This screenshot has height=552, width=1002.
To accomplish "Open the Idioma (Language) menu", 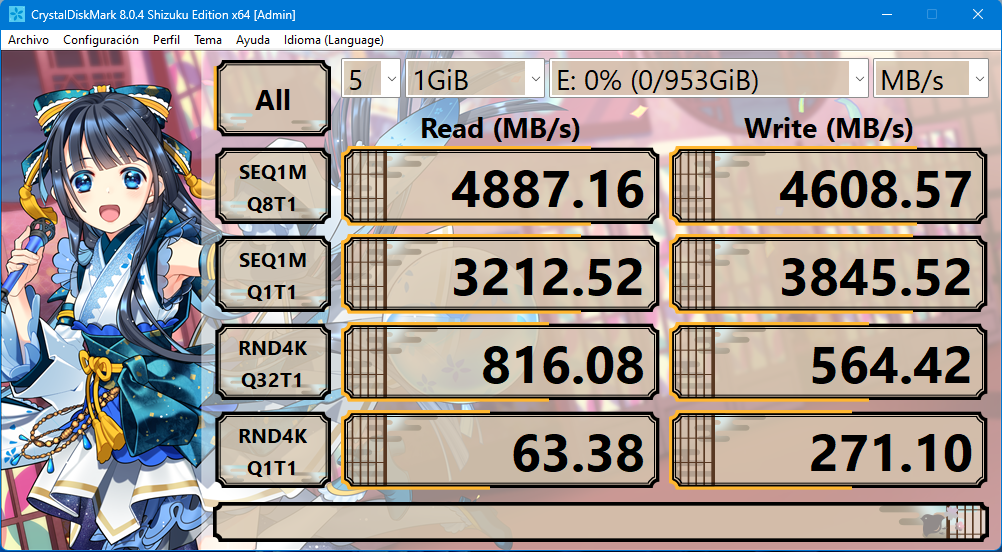I will click(x=334, y=40).
